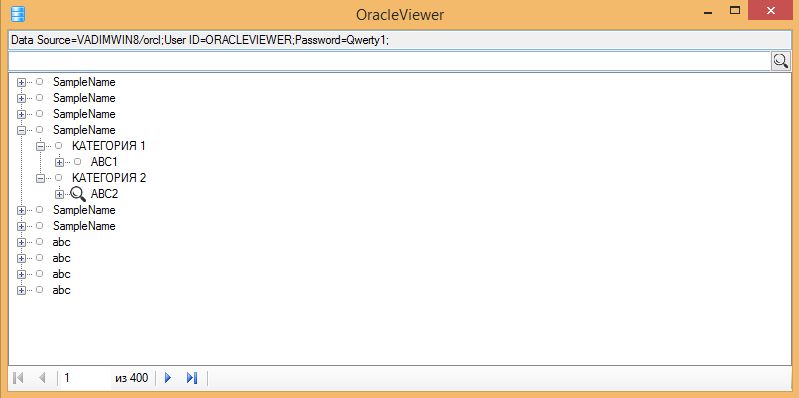
Task: Click the magnifier search button beside the search box
Action: coord(780,61)
